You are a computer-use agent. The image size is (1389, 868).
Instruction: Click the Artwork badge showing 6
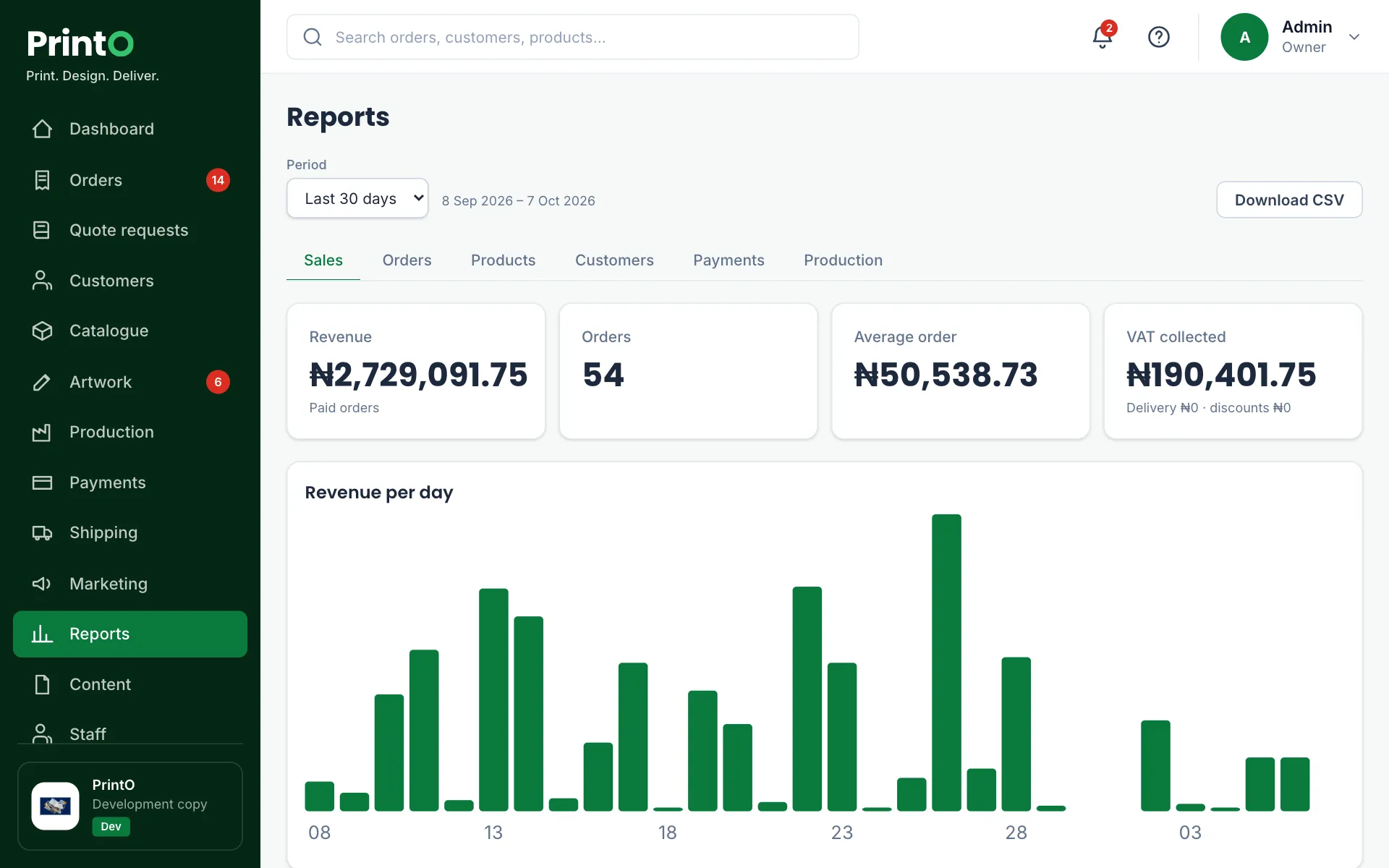pyautogui.click(x=218, y=382)
